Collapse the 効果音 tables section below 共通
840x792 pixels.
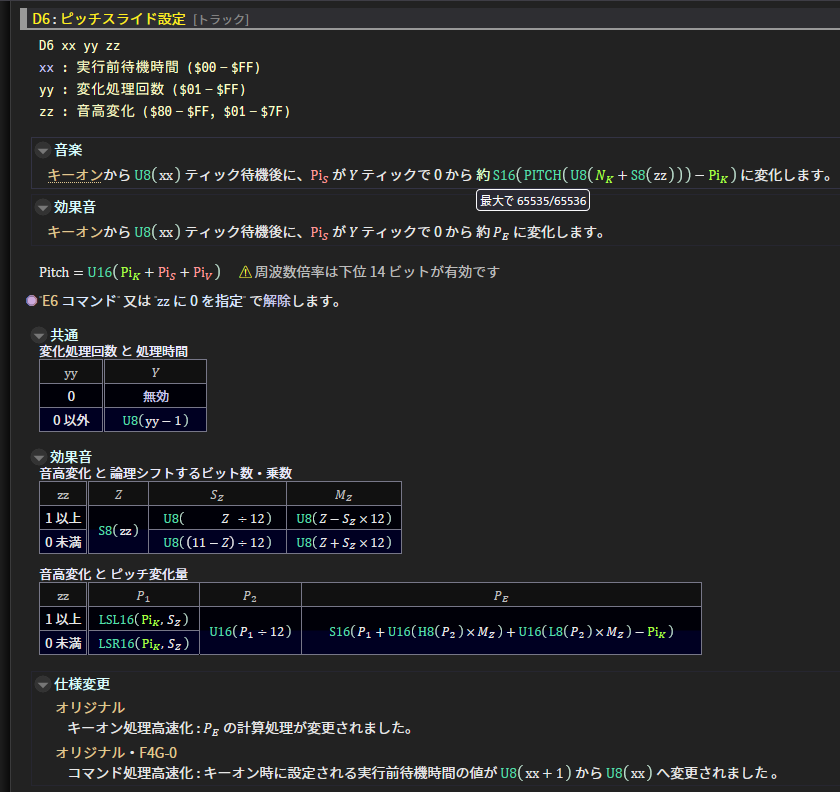pos(39,457)
